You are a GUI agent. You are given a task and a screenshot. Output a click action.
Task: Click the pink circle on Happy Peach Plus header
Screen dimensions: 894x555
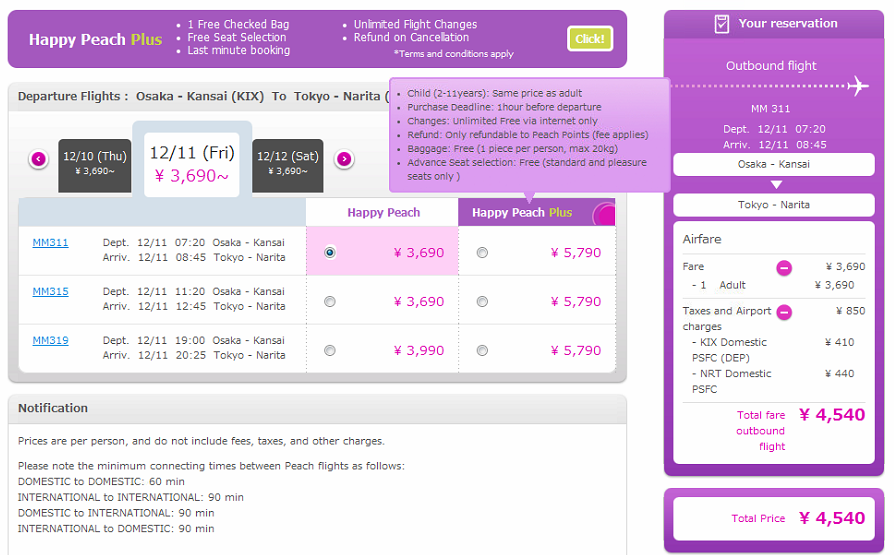(x=604, y=214)
